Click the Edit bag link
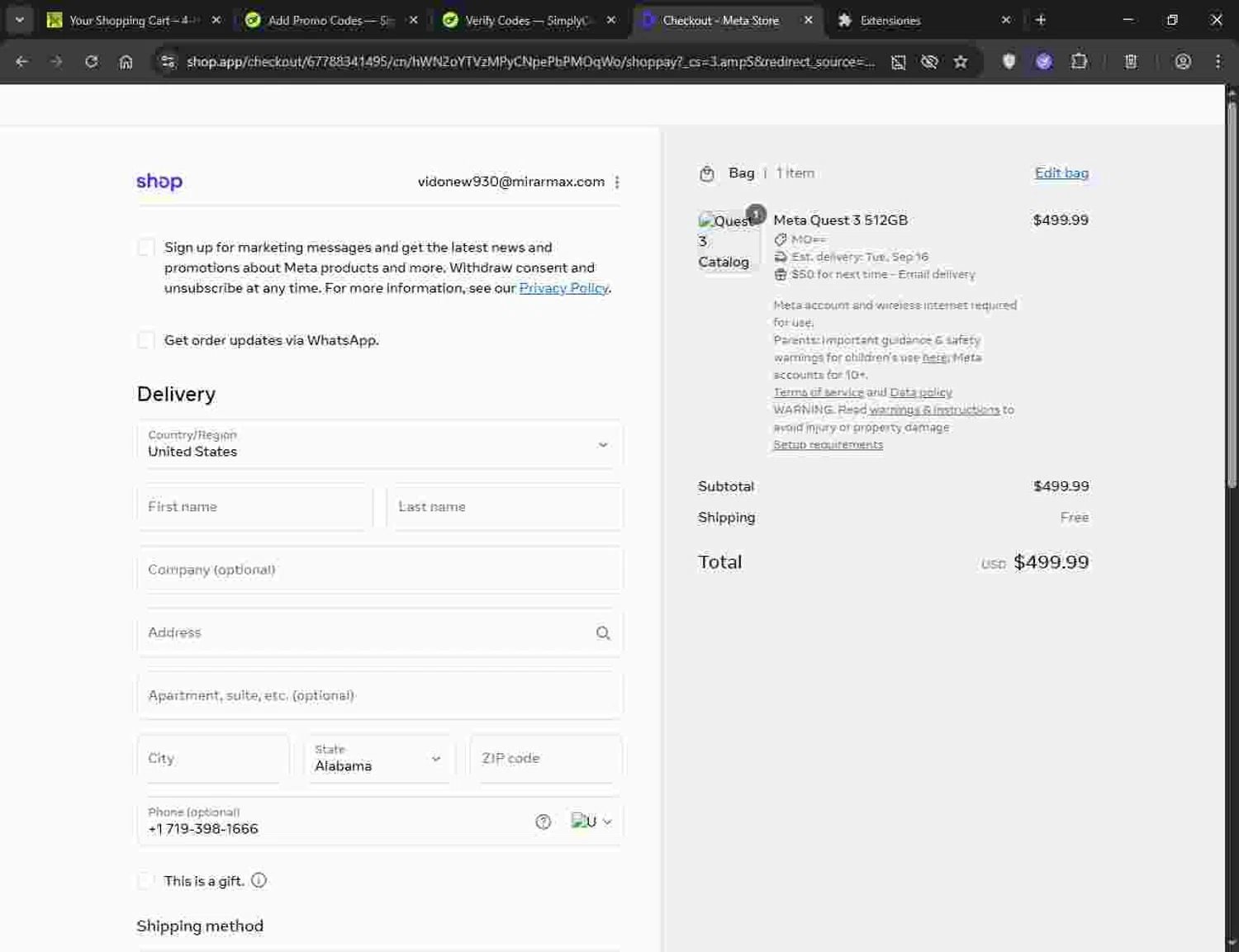Image resolution: width=1239 pixels, height=952 pixels. coord(1061,173)
